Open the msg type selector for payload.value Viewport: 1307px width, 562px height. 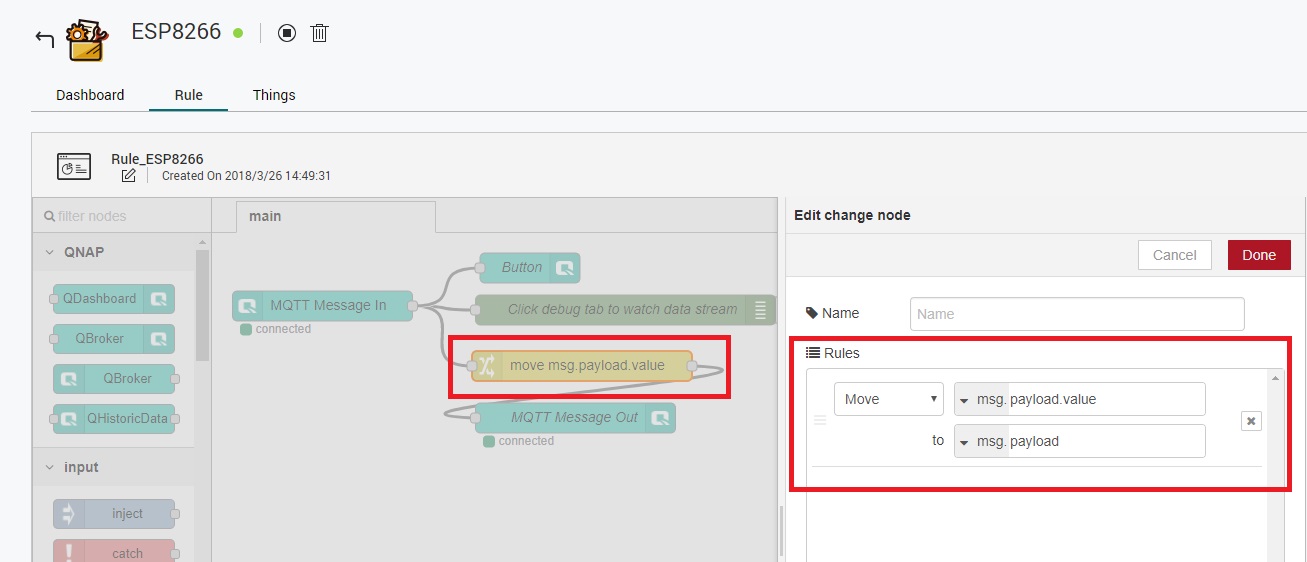point(965,399)
